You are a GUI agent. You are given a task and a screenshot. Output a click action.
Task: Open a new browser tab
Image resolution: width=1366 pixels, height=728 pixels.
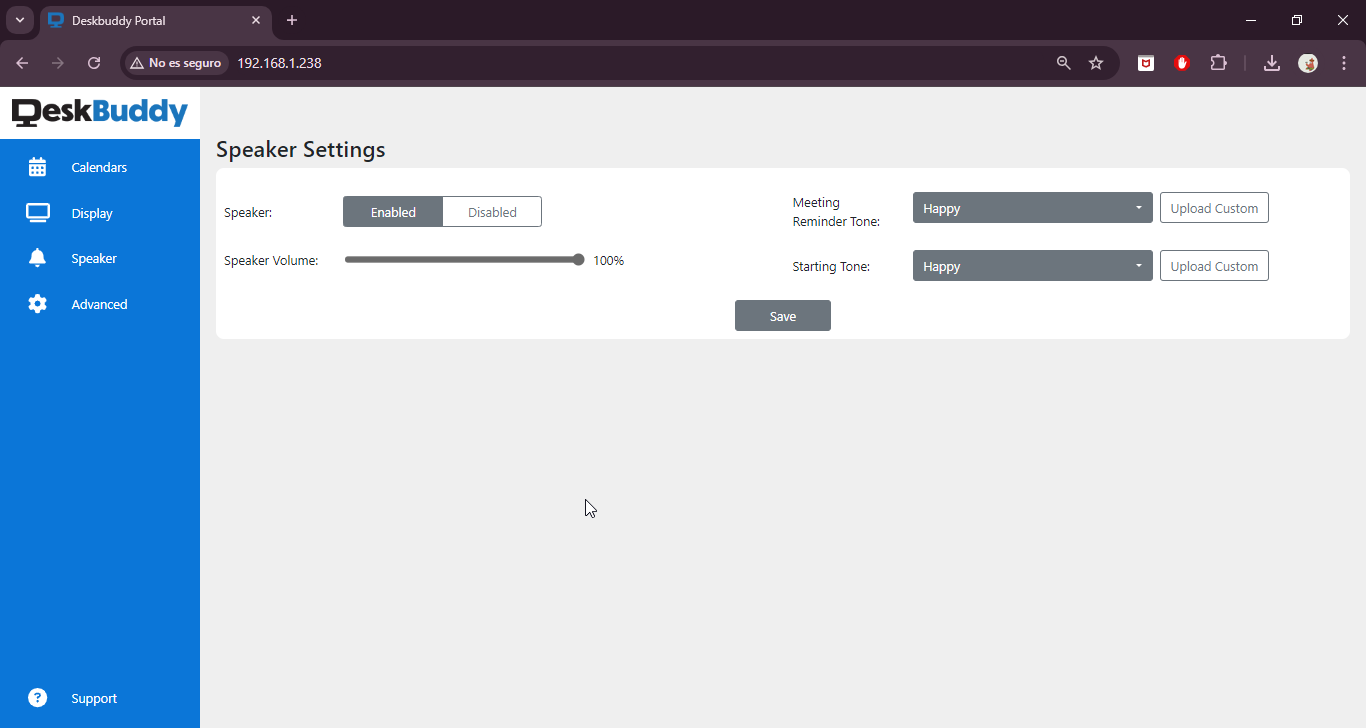(x=292, y=20)
